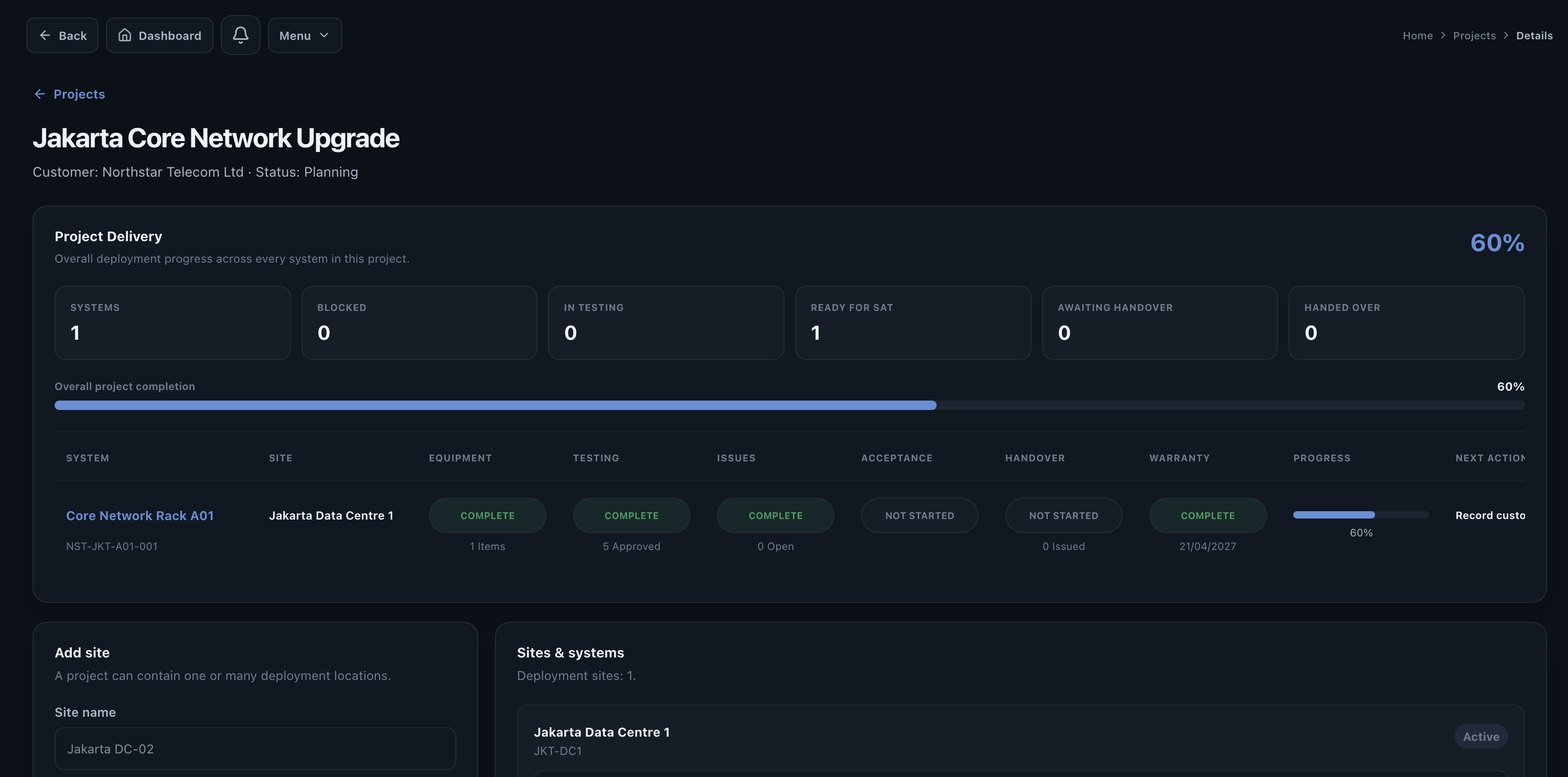Click the warranty date 21/04/2027
This screenshot has width=1568, height=777.
[x=1208, y=546]
